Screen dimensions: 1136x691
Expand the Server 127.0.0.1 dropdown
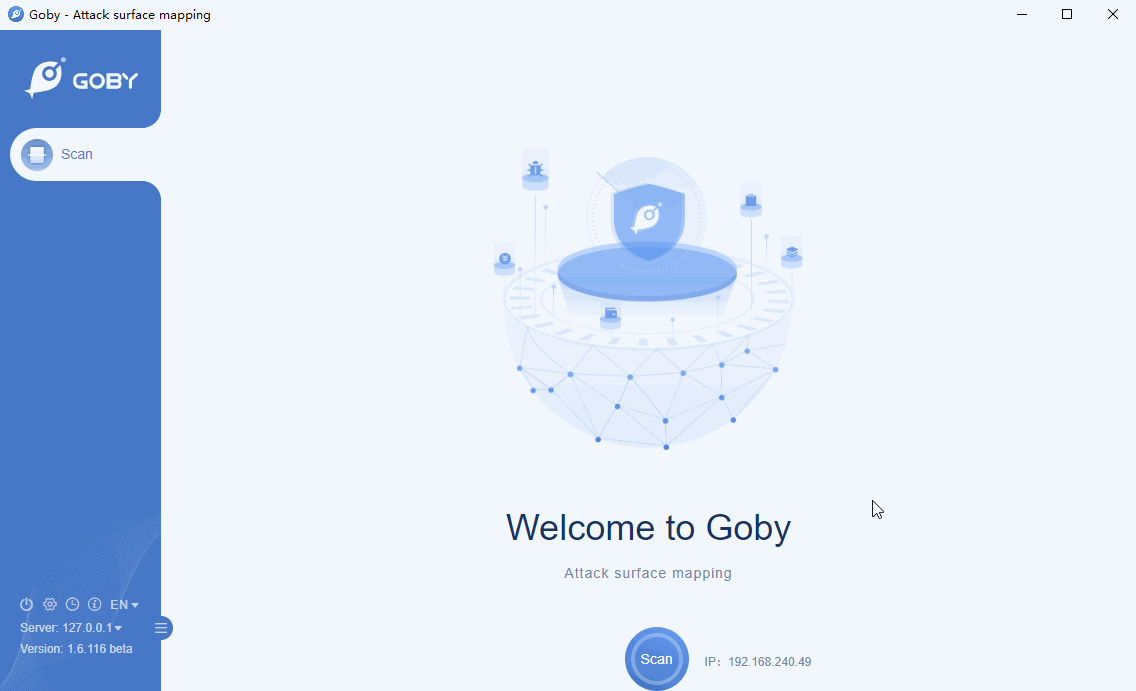pos(71,627)
